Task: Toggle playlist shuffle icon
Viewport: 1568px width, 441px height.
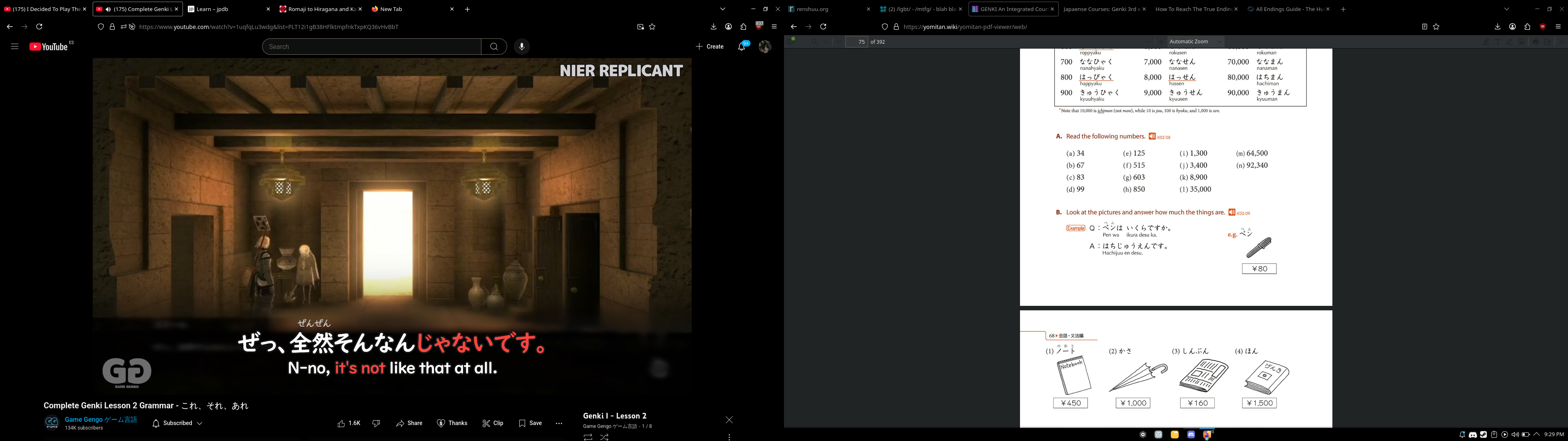Action: click(x=604, y=437)
